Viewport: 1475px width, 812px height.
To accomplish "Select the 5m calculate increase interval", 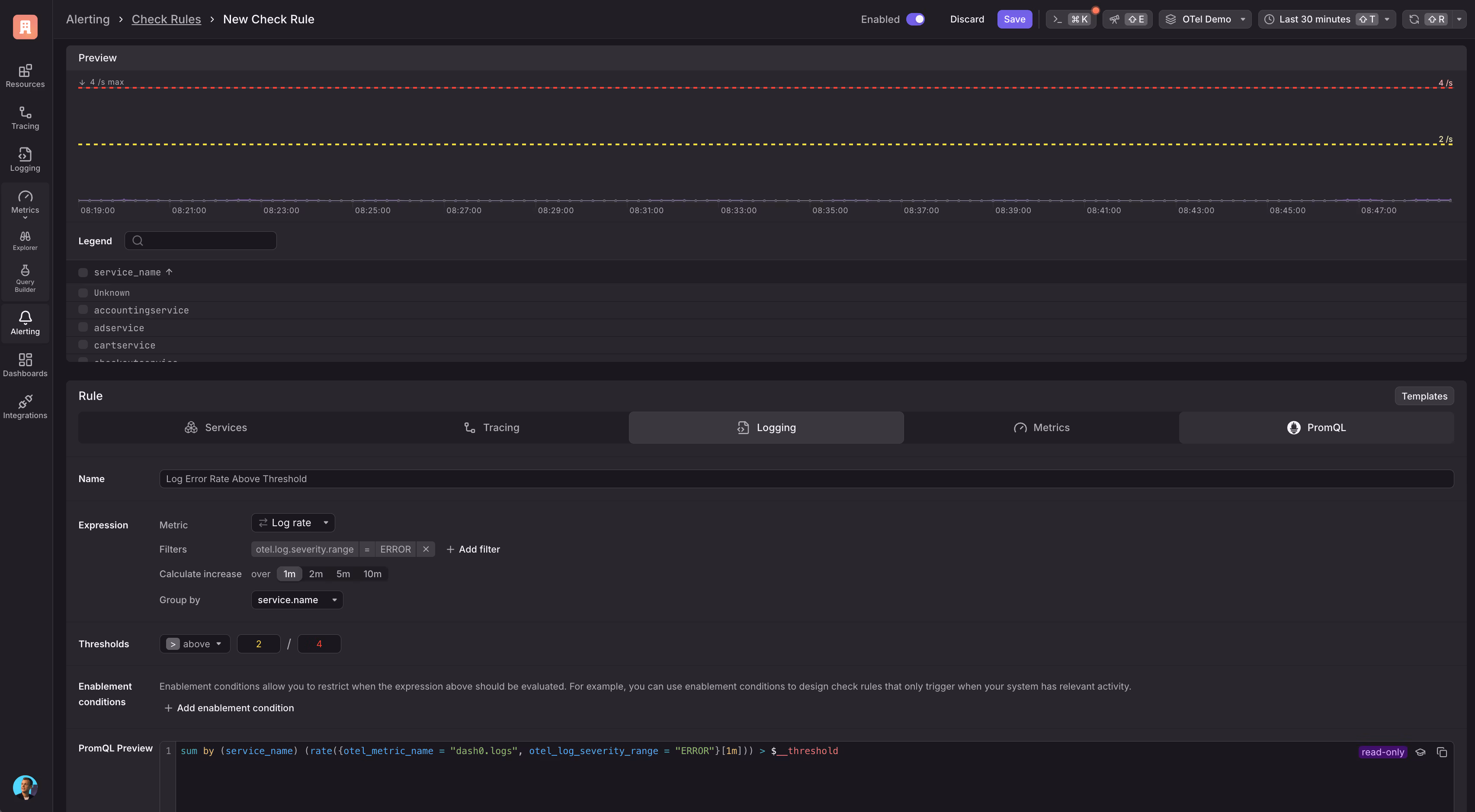I will tap(343, 574).
